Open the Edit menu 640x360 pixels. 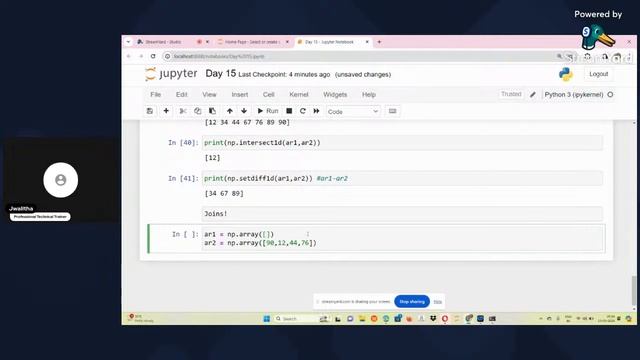(182, 94)
